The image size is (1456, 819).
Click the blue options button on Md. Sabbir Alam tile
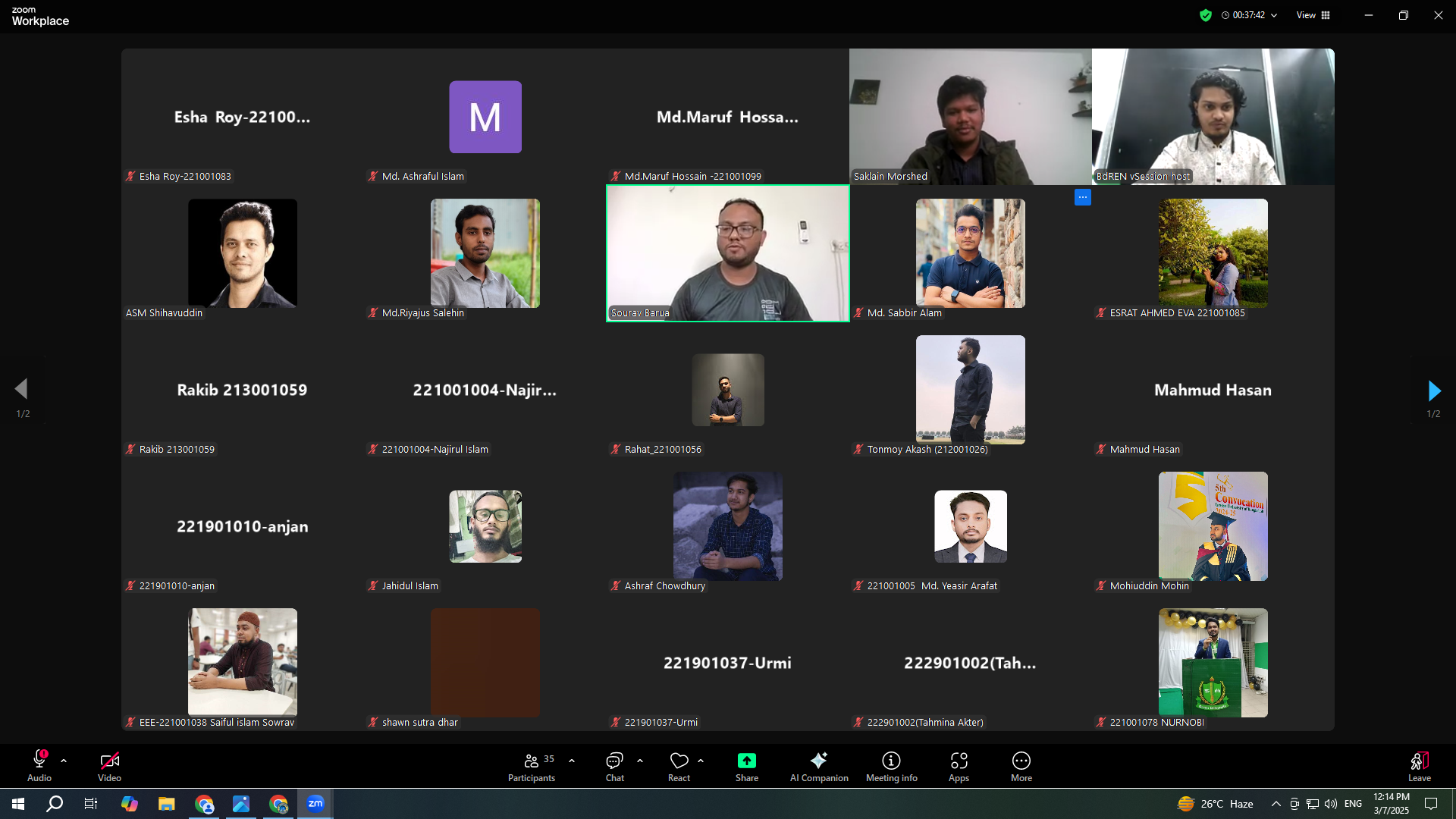(1082, 197)
